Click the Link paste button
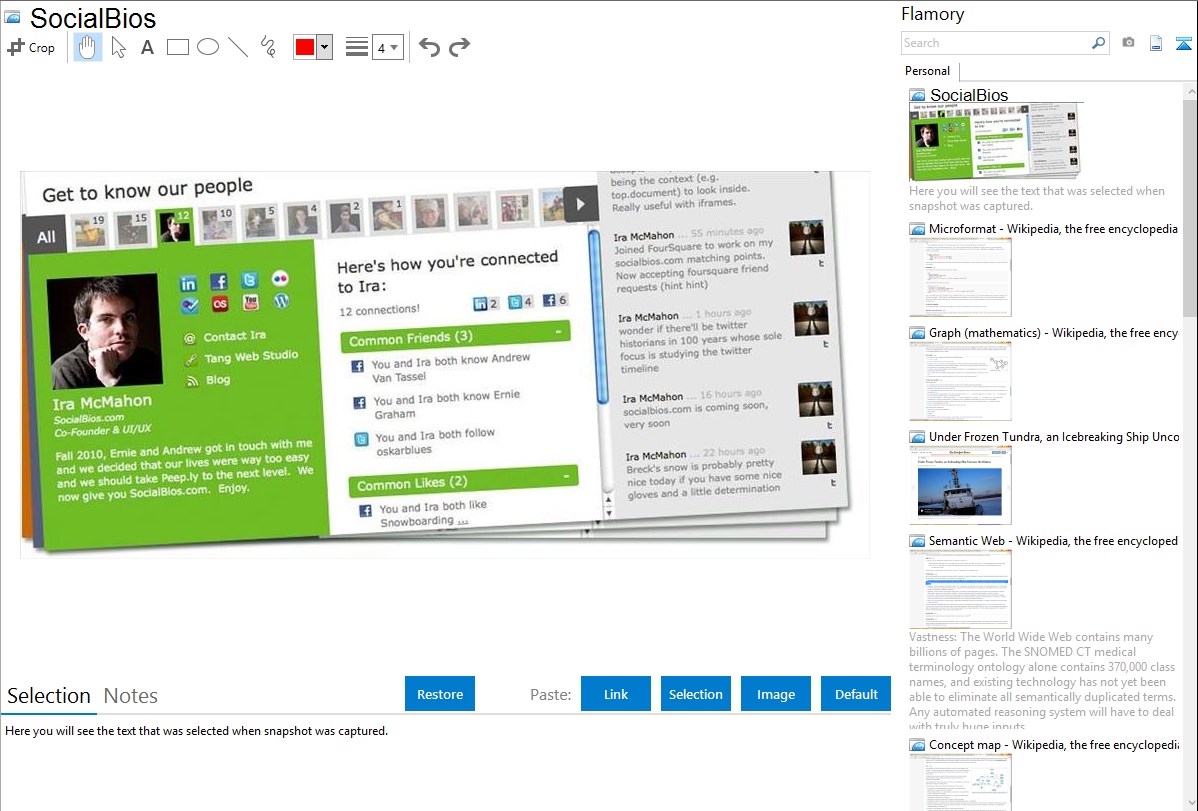 coord(616,694)
